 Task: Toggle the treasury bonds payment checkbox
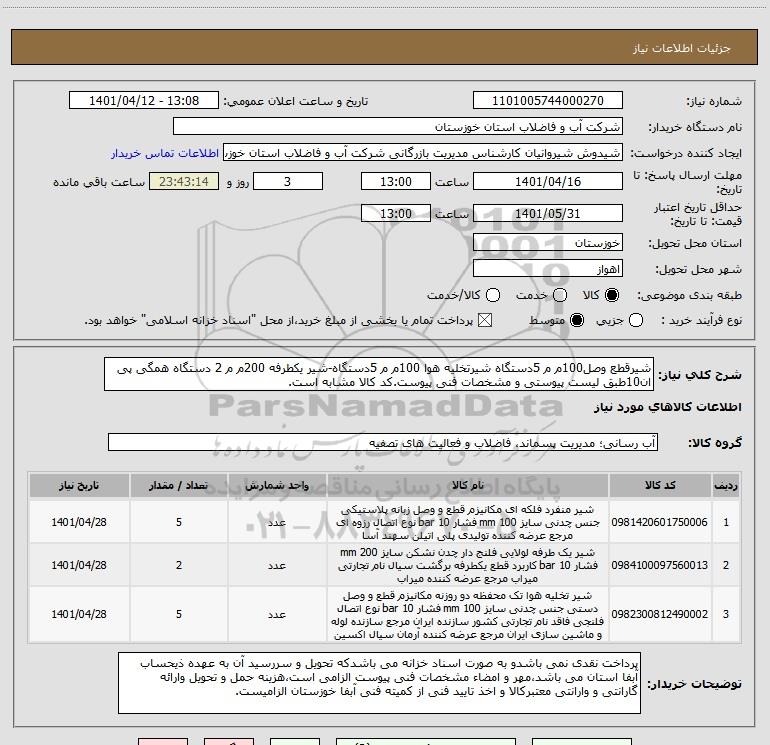(485, 321)
